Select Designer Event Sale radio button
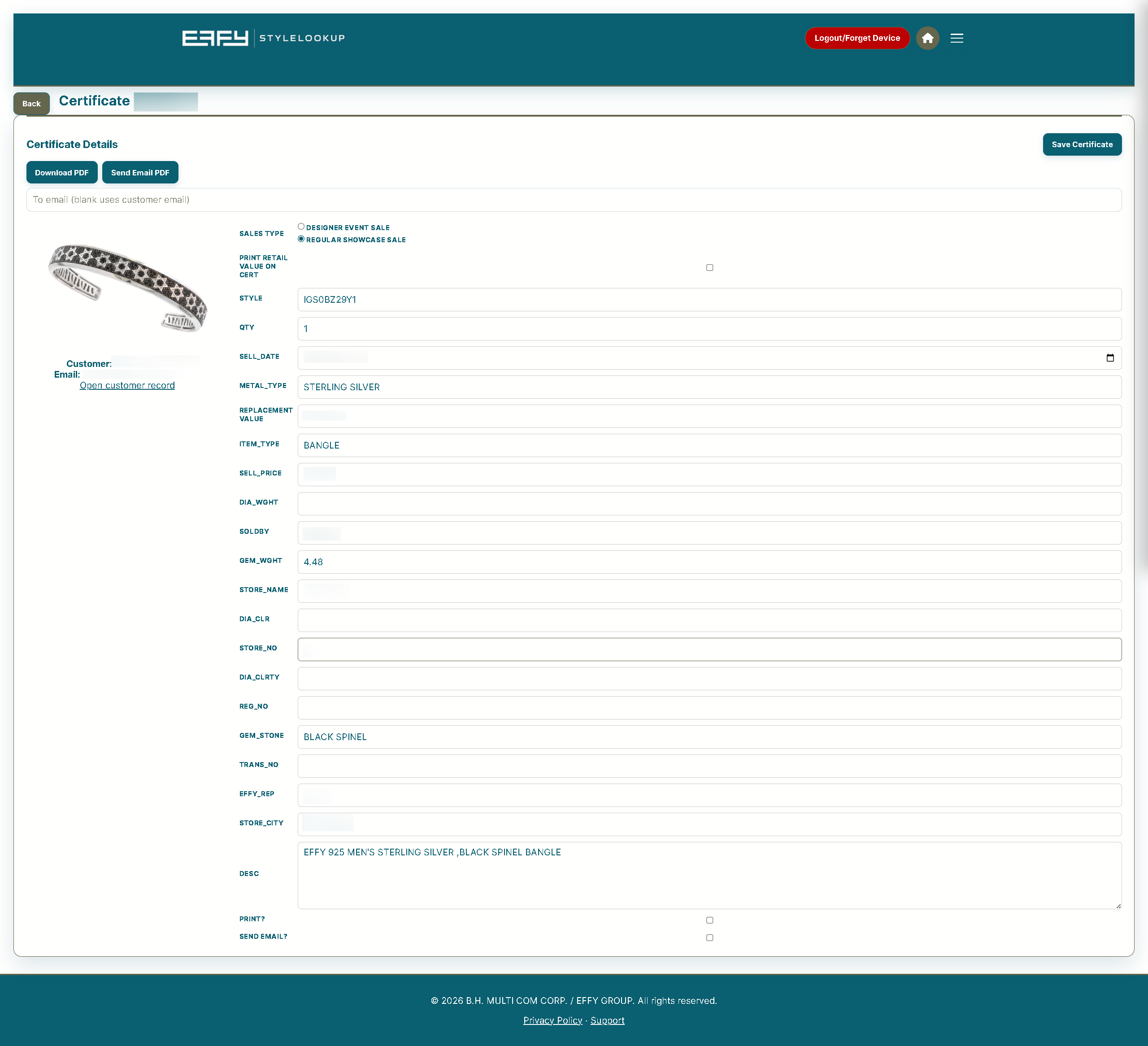The width and height of the screenshot is (1148, 1046). click(301, 227)
